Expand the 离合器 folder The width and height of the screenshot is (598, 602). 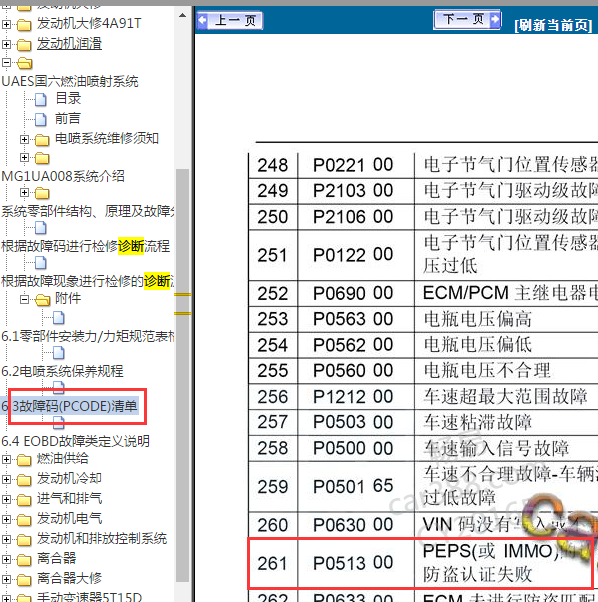(6, 559)
